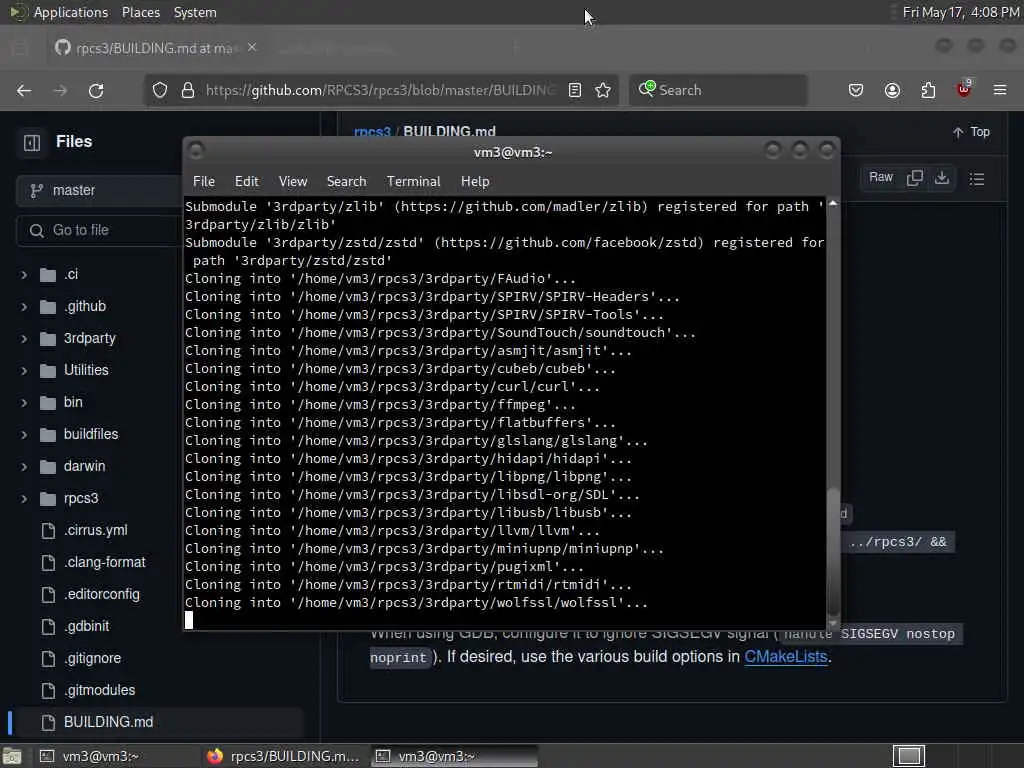Open the tracking protection shield icon
The height and width of the screenshot is (768, 1024).
coord(160,90)
